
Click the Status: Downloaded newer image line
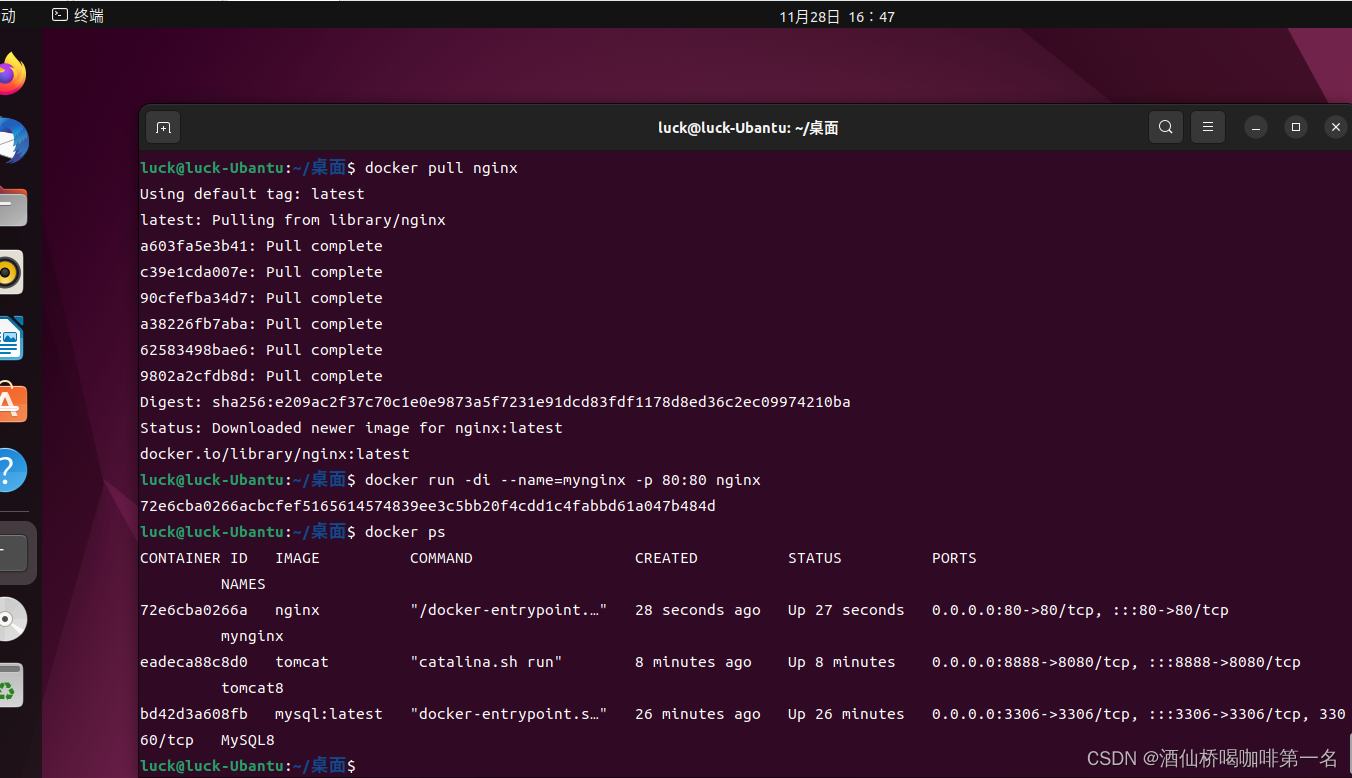pos(351,428)
